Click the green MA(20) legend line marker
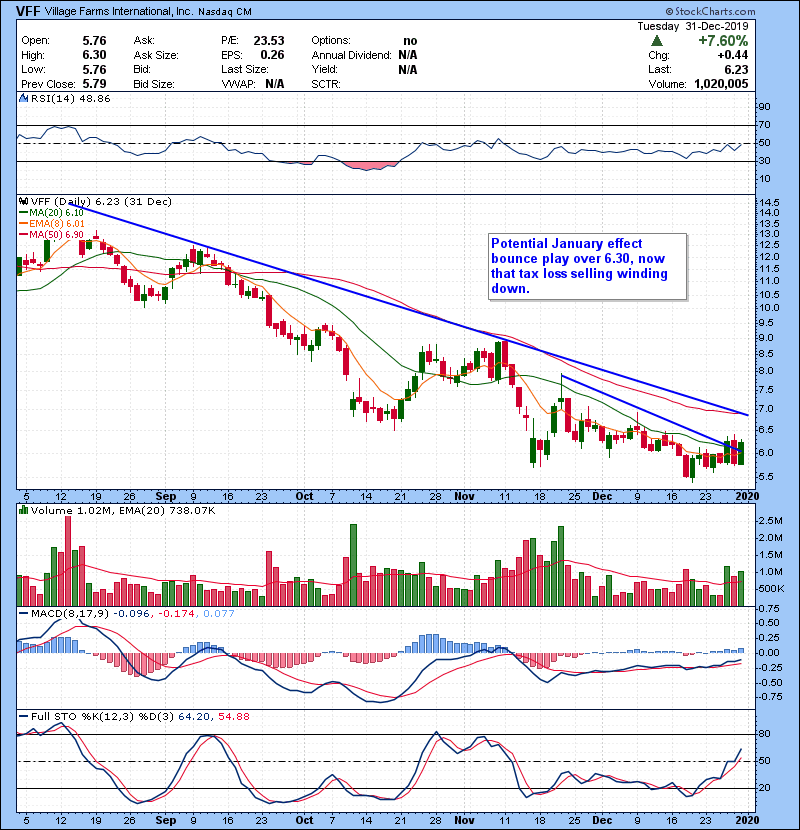 [x=23, y=213]
